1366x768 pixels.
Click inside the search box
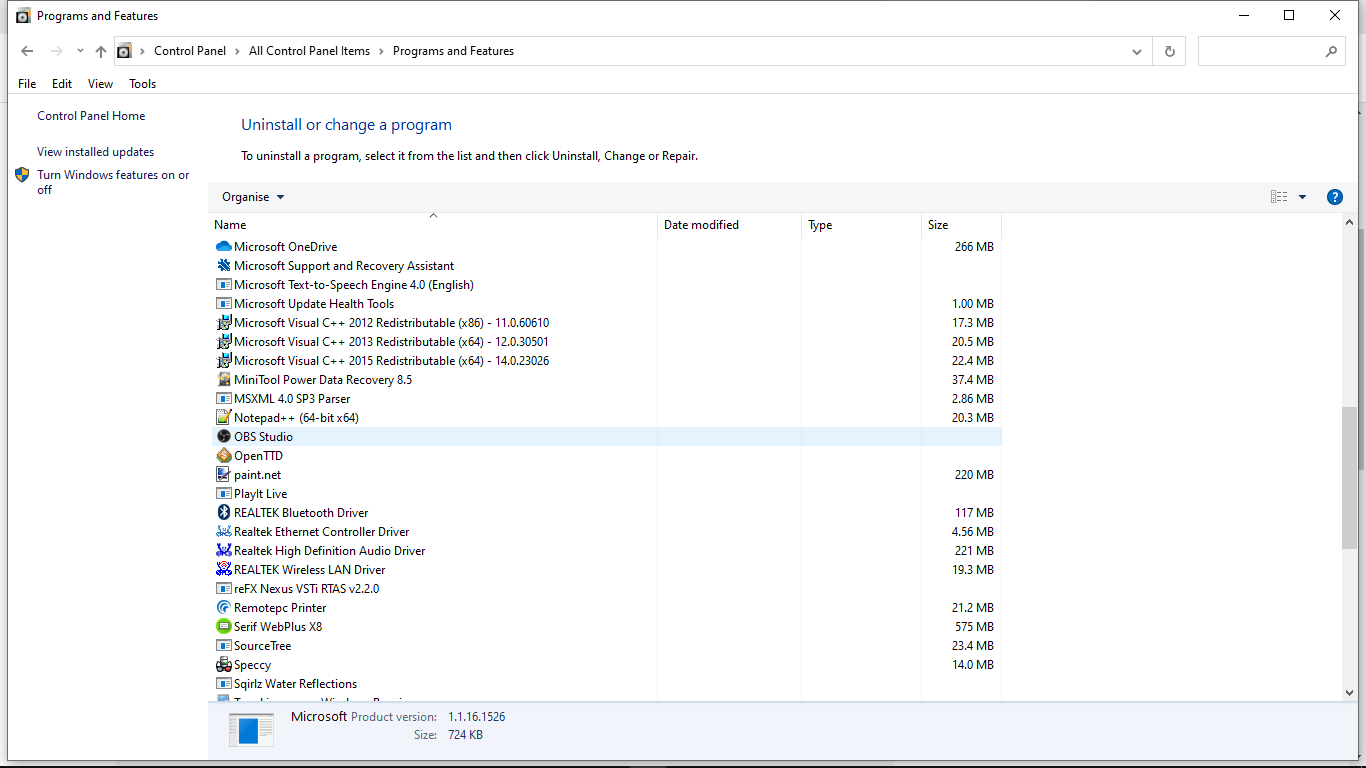(1260, 51)
